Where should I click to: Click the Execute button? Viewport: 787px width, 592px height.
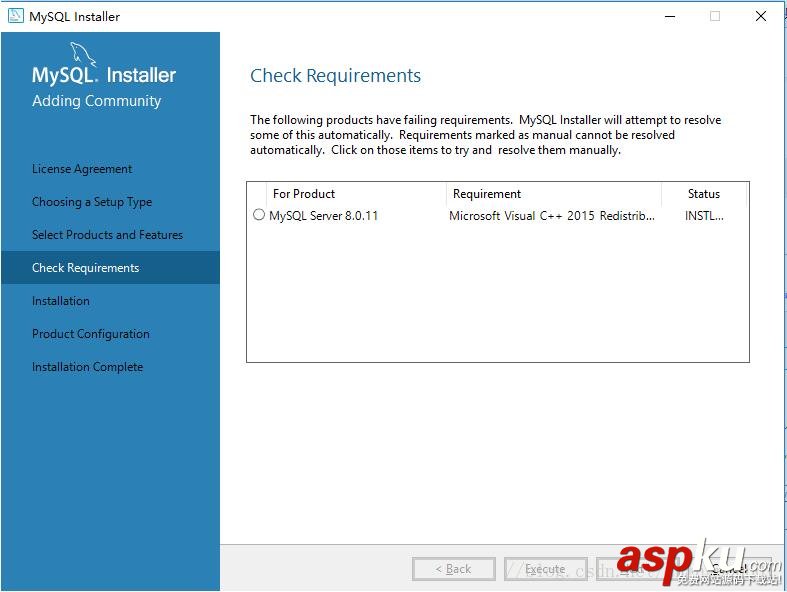(546, 569)
